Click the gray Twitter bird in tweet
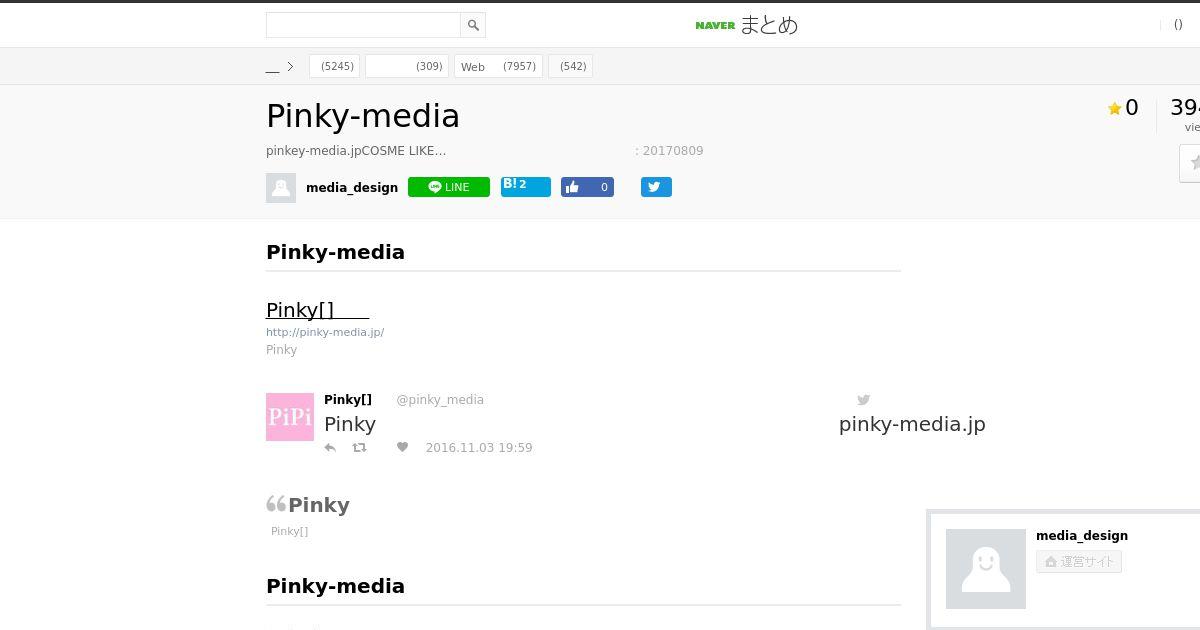 point(863,400)
